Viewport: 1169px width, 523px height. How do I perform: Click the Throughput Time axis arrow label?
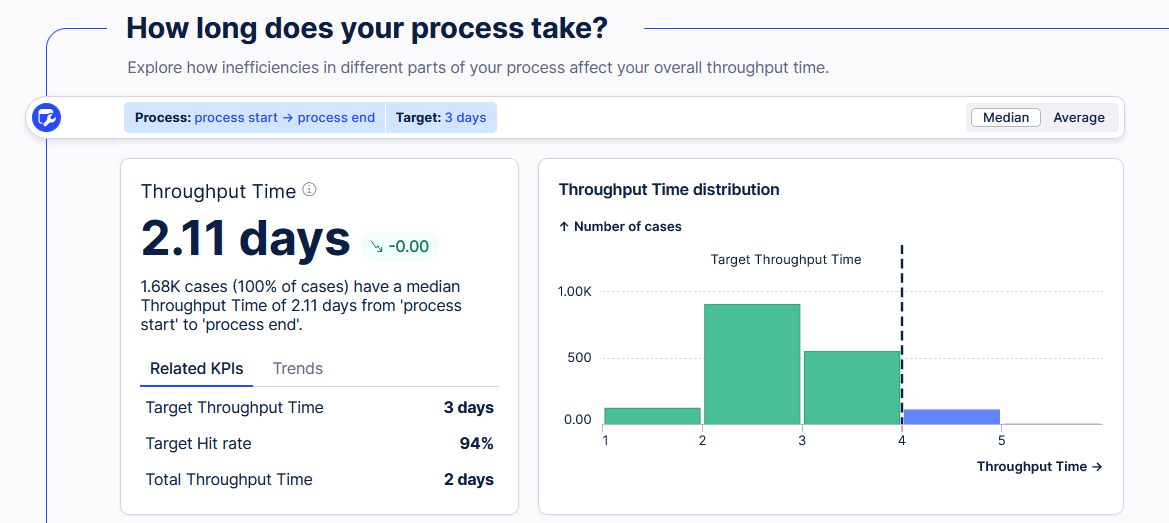point(1039,466)
